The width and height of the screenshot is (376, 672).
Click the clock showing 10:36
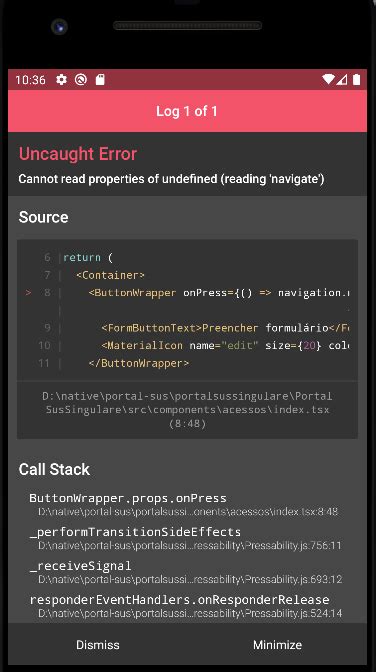[30, 80]
